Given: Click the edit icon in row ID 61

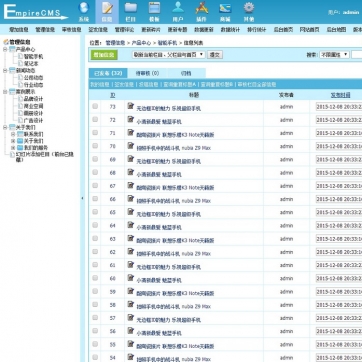Looking at the screenshot, I should tap(131, 265).
